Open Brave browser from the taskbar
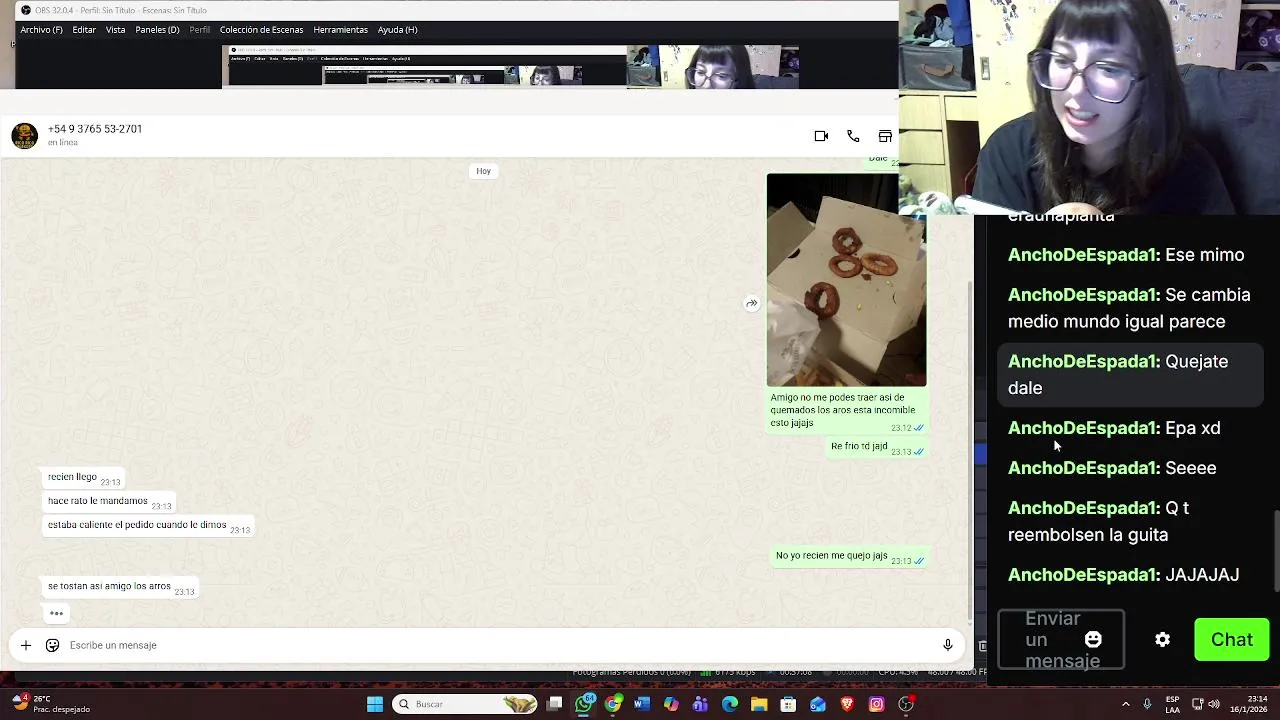The height and width of the screenshot is (720, 1280). pos(847,704)
